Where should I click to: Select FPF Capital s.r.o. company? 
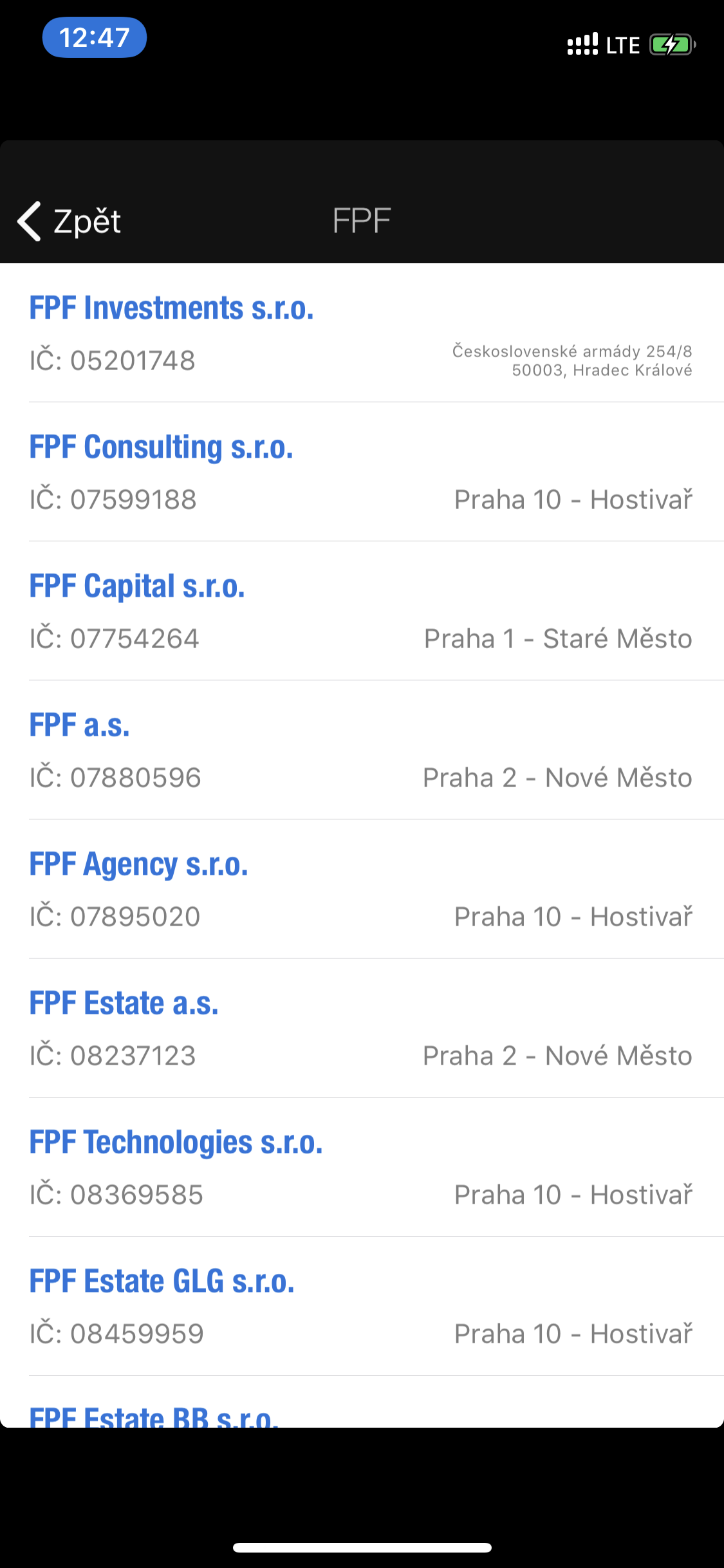[137, 586]
